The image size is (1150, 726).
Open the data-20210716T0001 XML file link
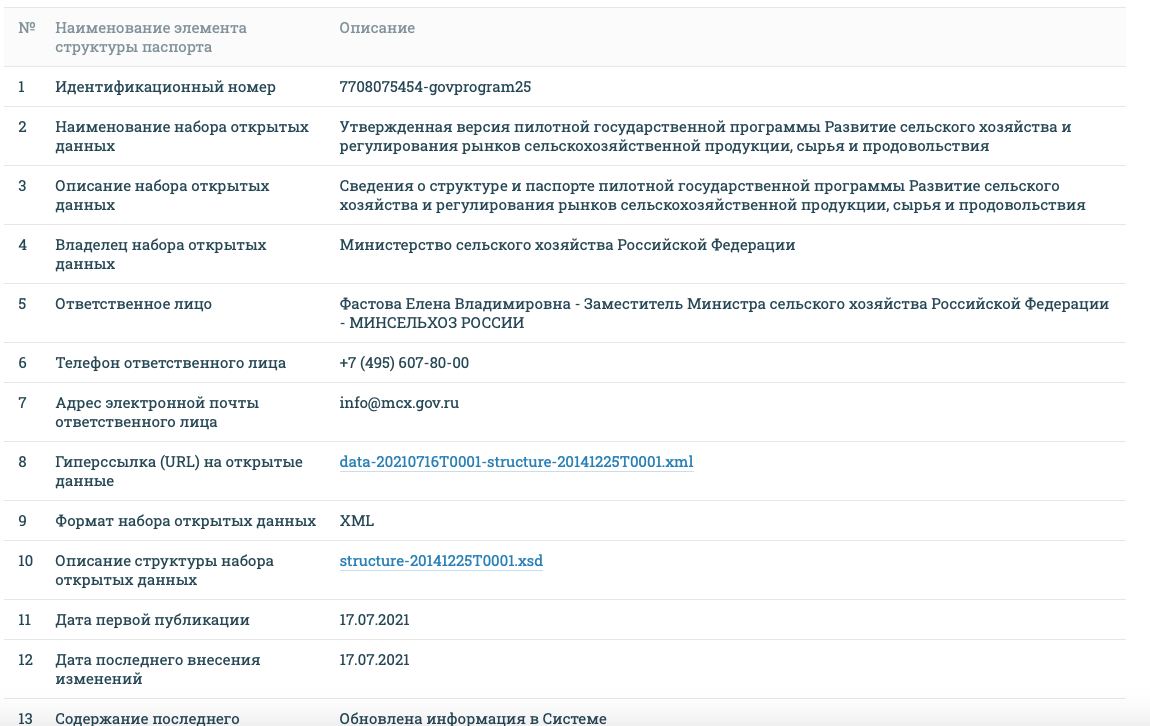pyautogui.click(x=516, y=462)
